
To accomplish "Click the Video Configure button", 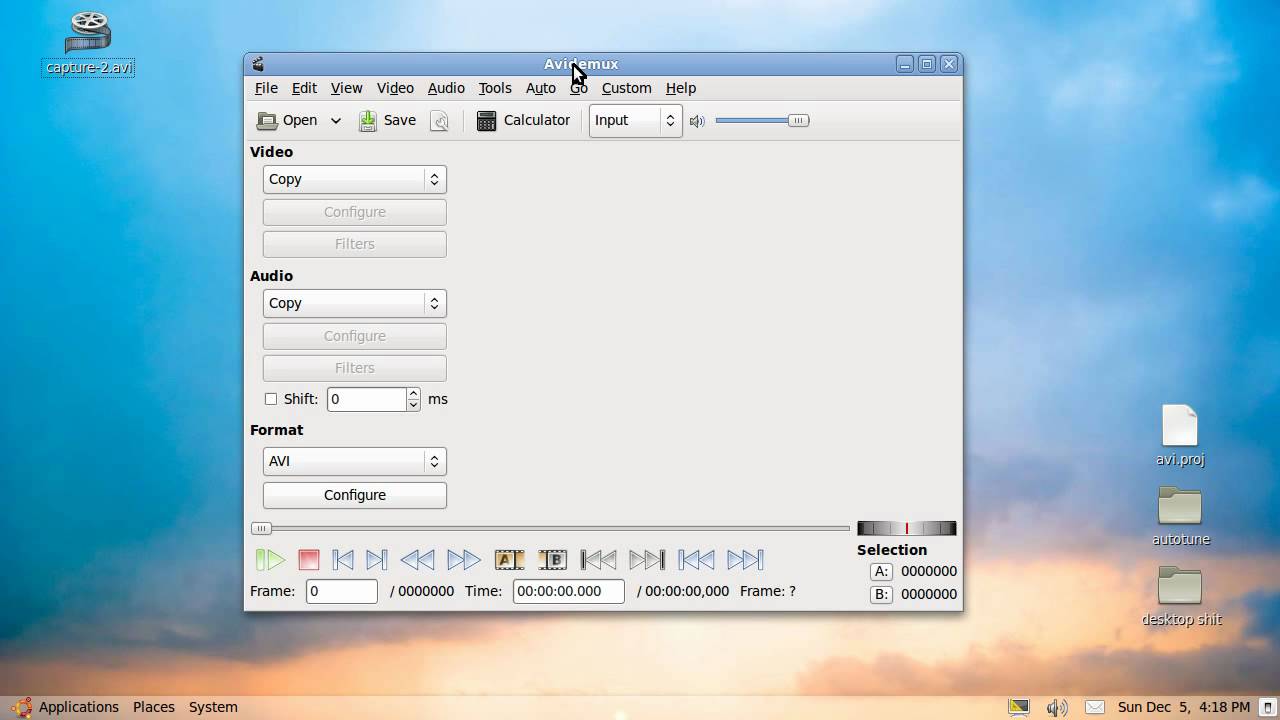I will [354, 212].
